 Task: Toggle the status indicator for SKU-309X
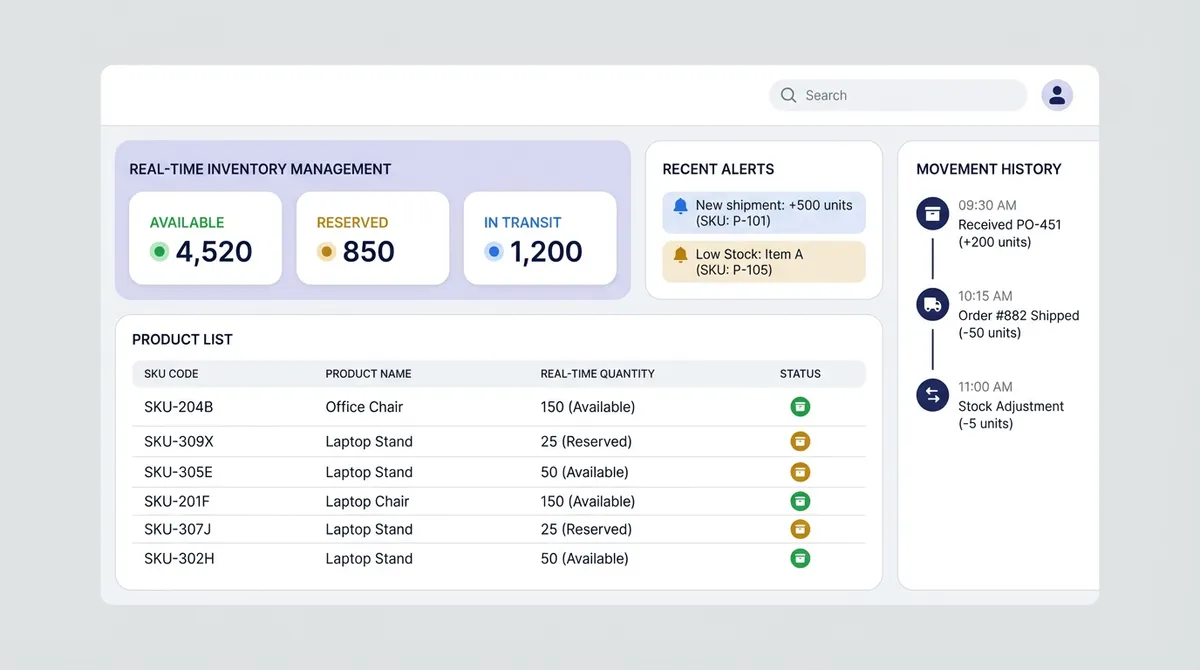tap(800, 441)
